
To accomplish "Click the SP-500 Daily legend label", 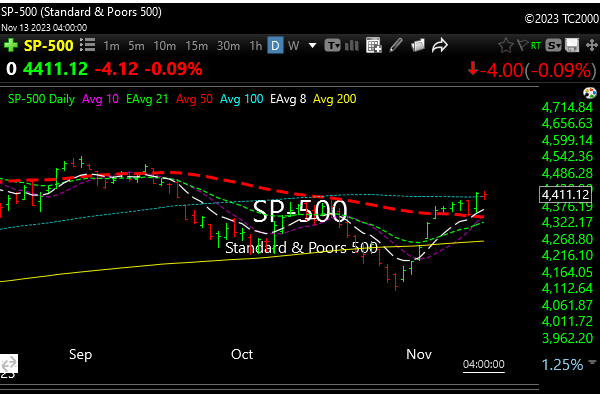I will coord(41,99).
